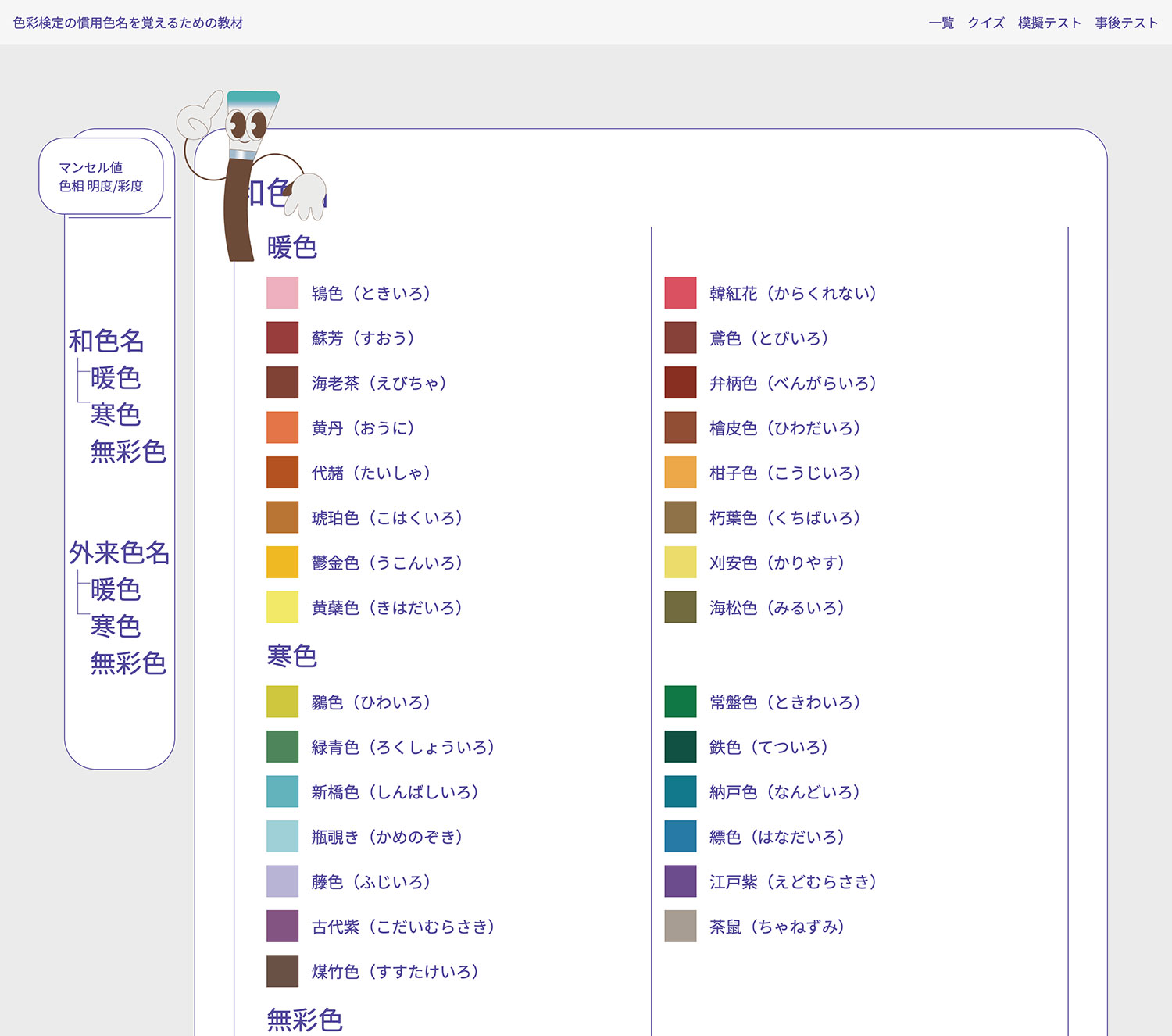The image size is (1172, 1036).
Task: Choose the green 常盤色 swatch
Action: coord(680,702)
